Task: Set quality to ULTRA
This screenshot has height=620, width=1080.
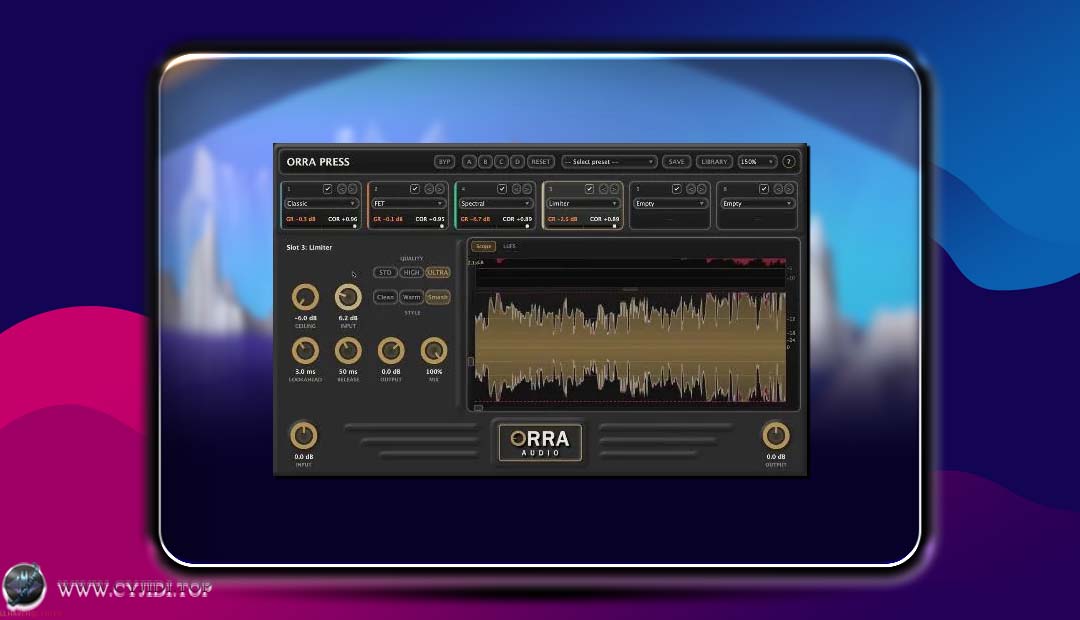Action: point(437,273)
